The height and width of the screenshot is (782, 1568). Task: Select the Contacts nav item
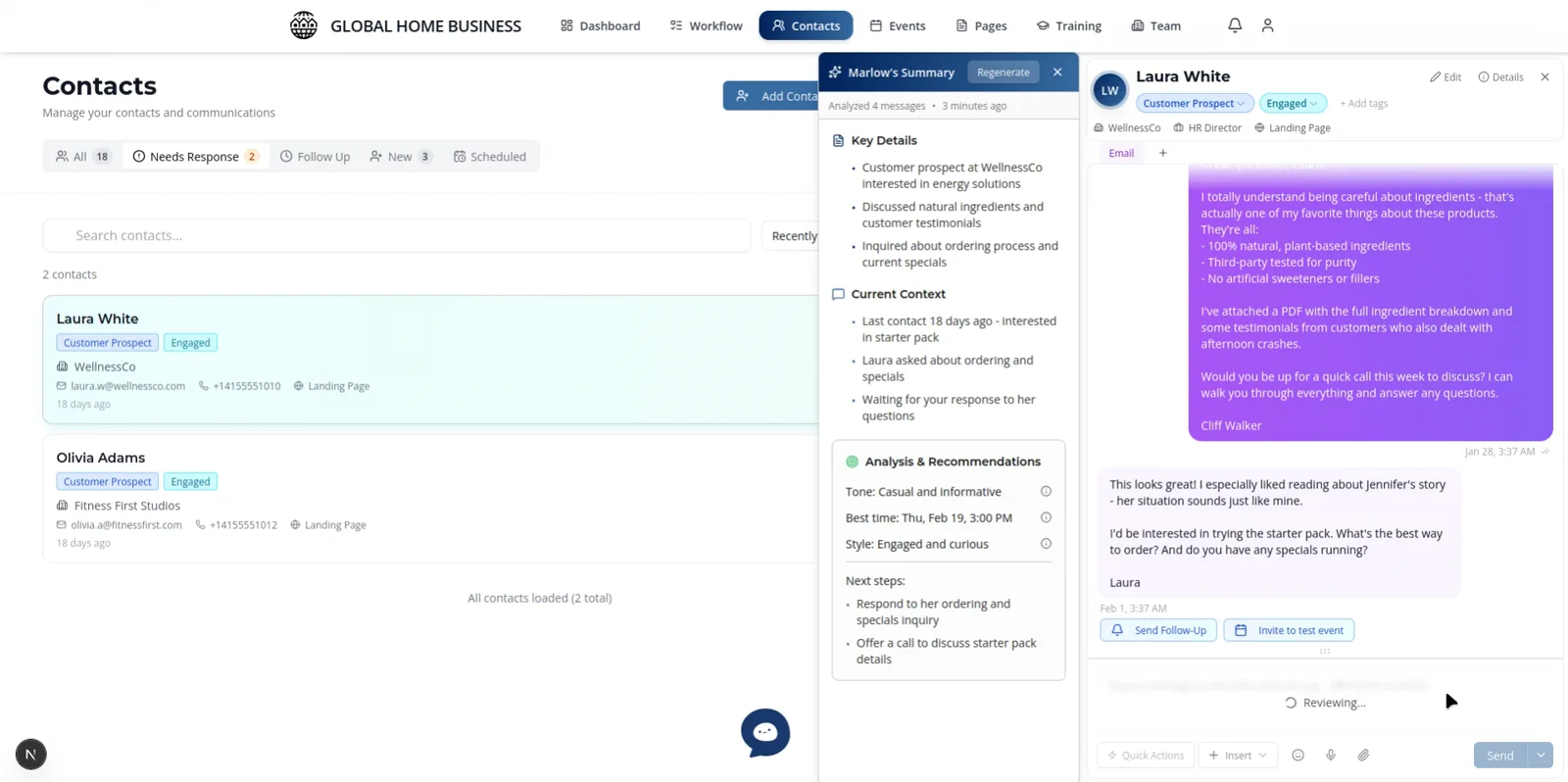[x=806, y=25]
